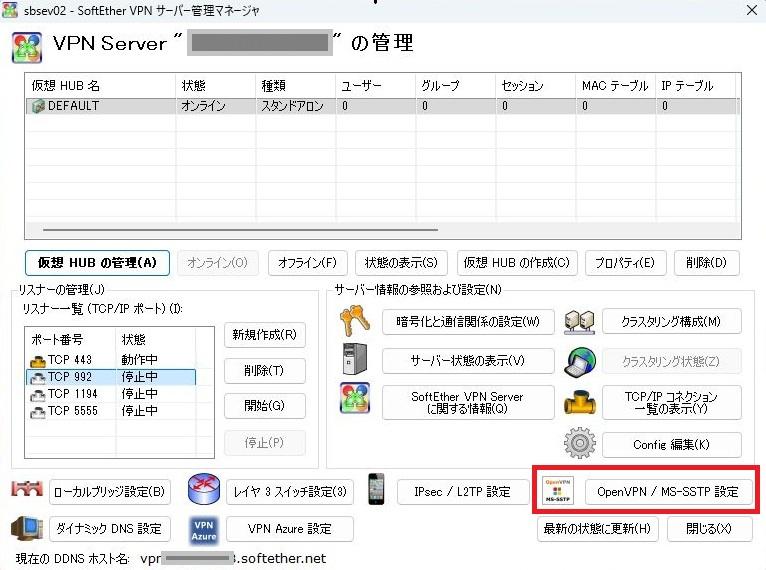The width and height of the screenshot is (766, 570).
Task: Click the 動作中 status of TCP 443
Action: pos(139,360)
